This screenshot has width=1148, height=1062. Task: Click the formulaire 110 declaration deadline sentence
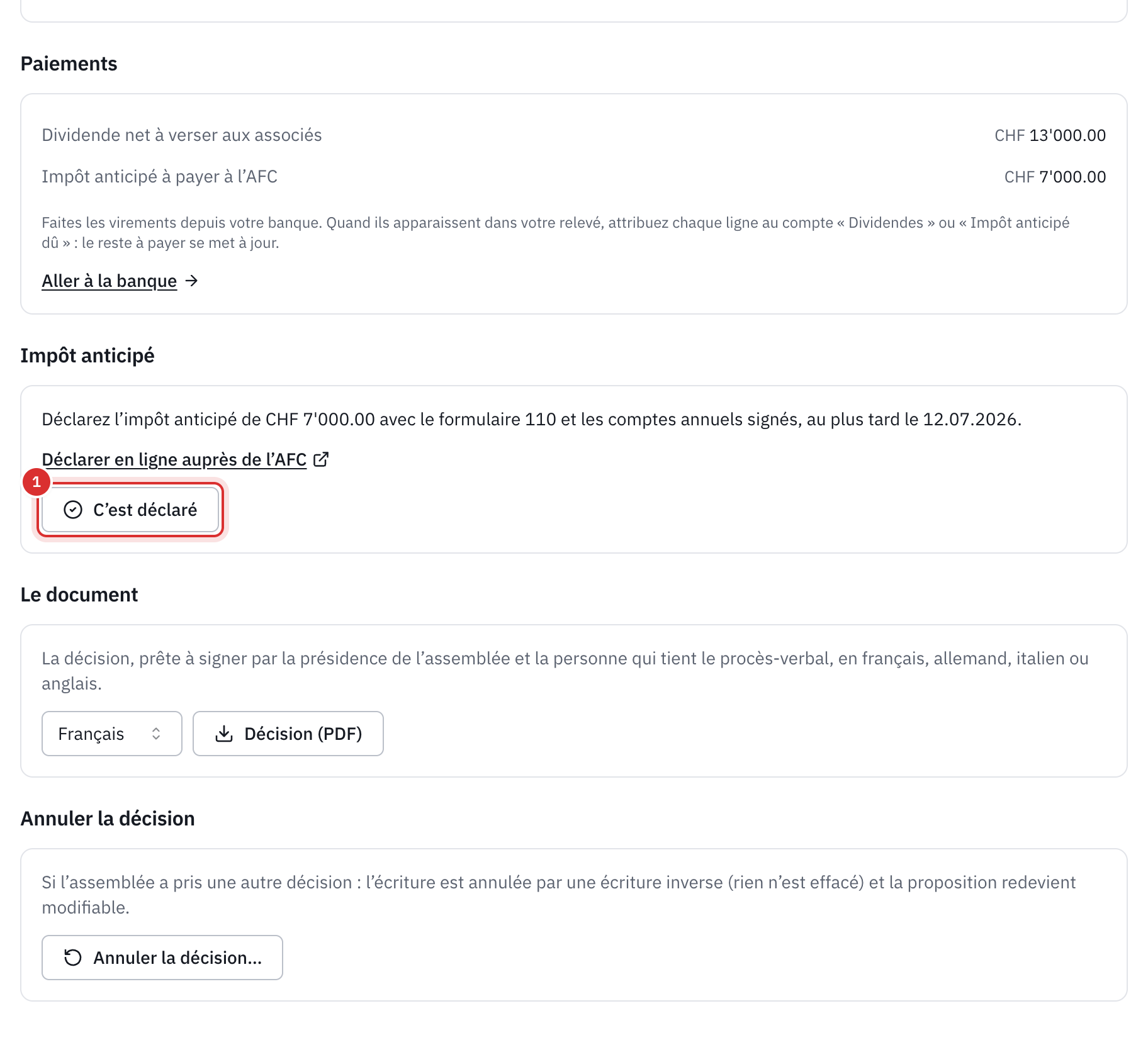[532, 420]
